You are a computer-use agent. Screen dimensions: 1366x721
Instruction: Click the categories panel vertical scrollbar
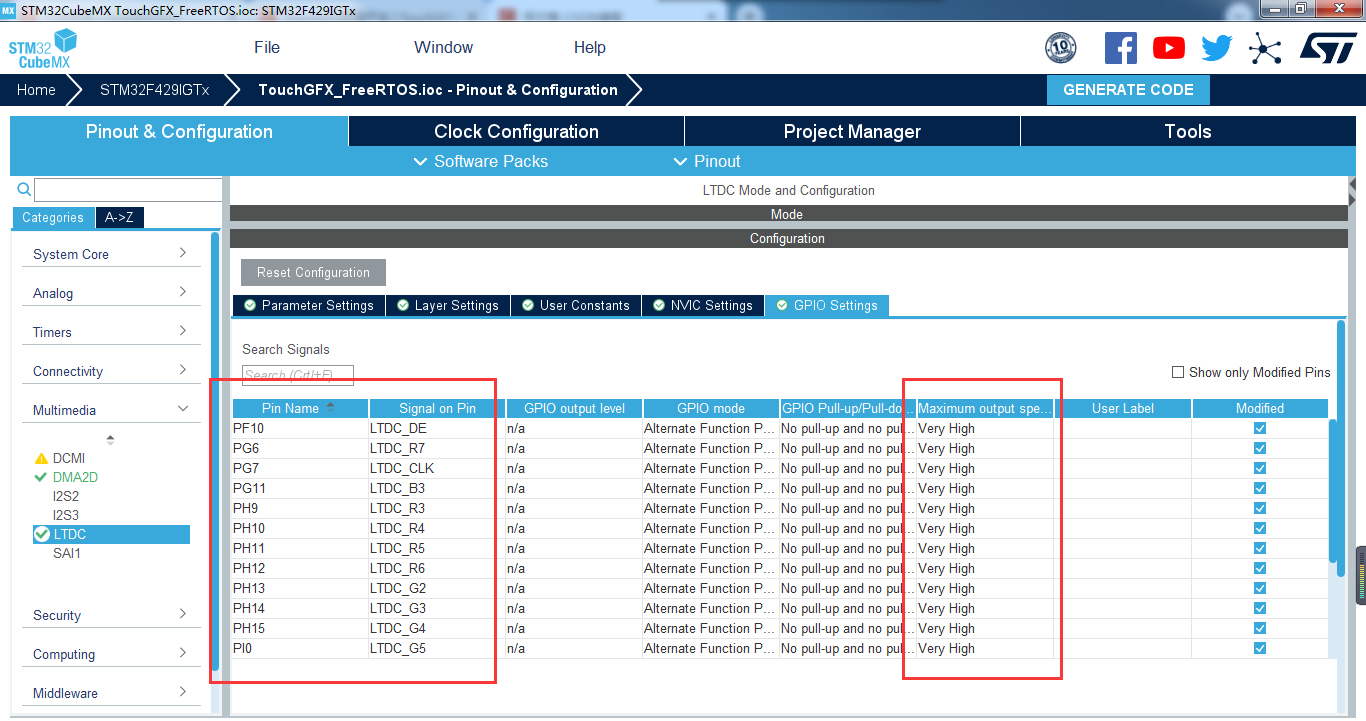click(x=215, y=450)
